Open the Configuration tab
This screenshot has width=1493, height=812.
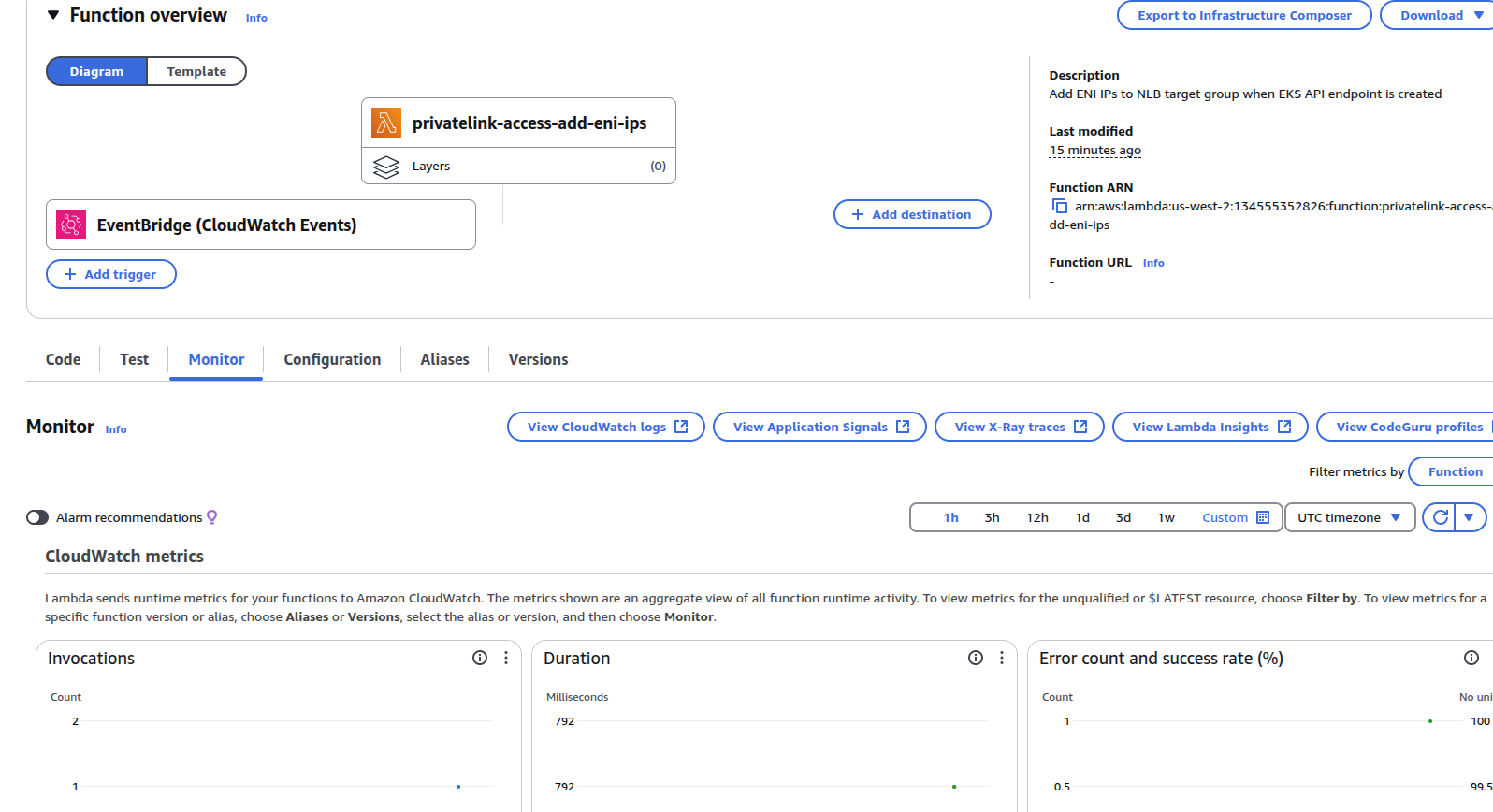click(332, 359)
